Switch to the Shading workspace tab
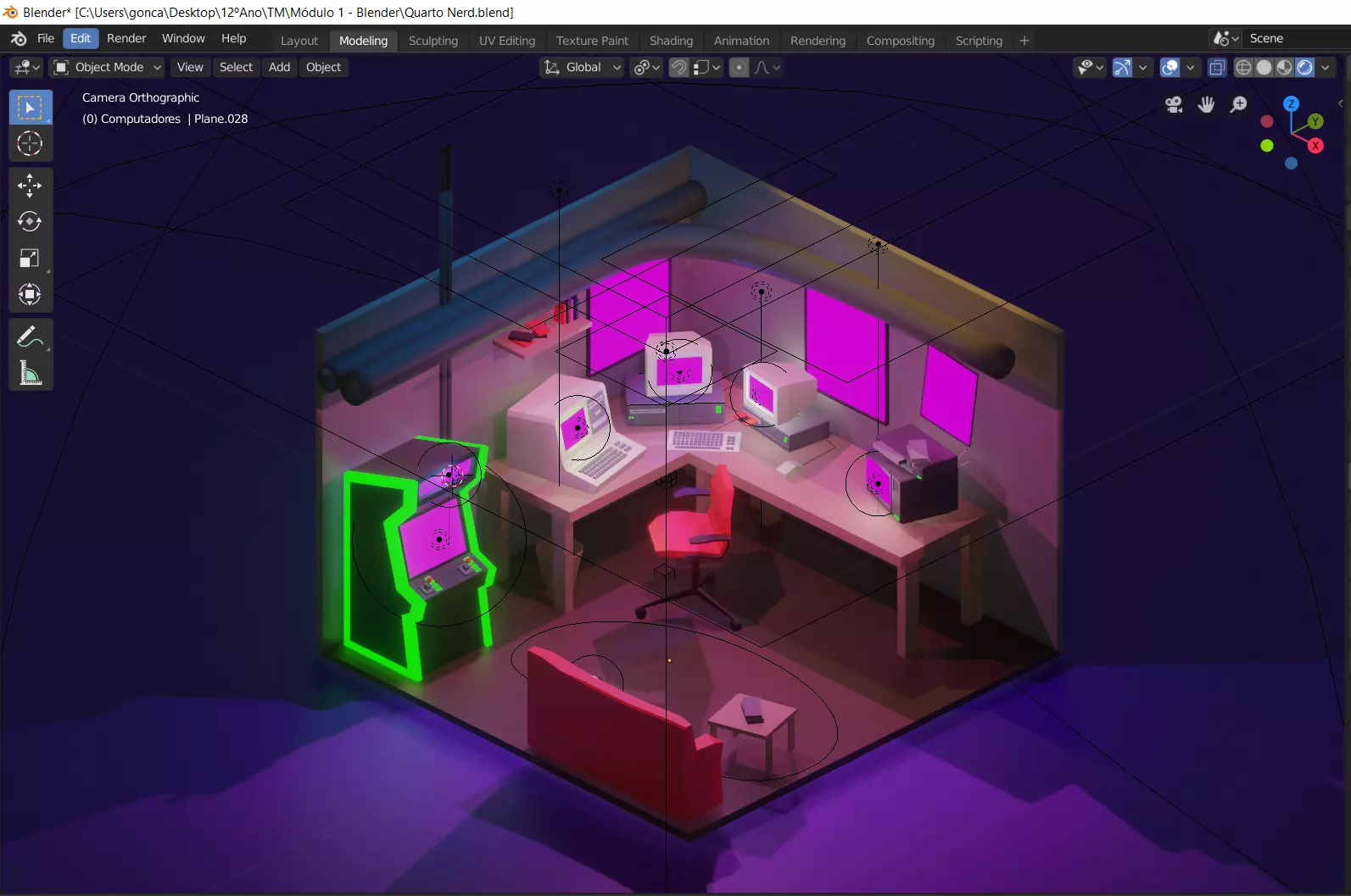The height and width of the screenshot is (896, 1351). (671, 41)
